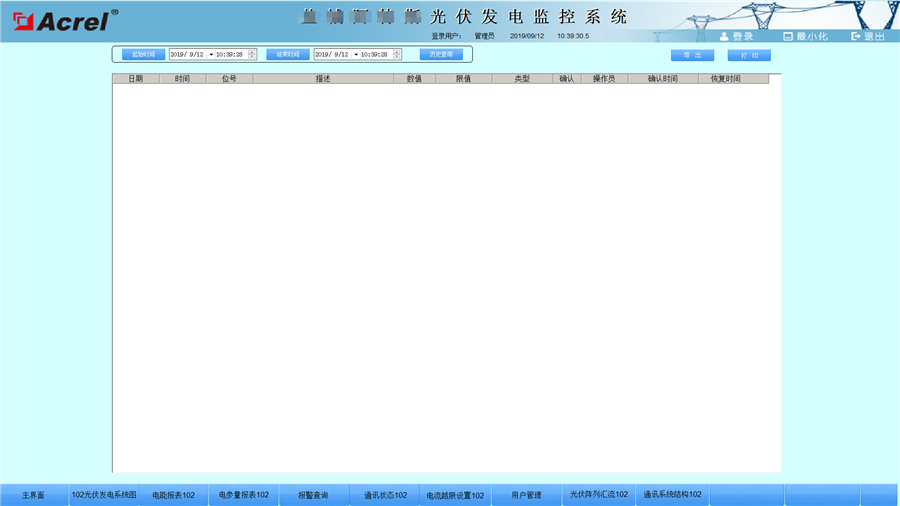Click the start time spinner arrows
Image resolution: width=900 pixels, height=506 pixels.
[253, 54]
